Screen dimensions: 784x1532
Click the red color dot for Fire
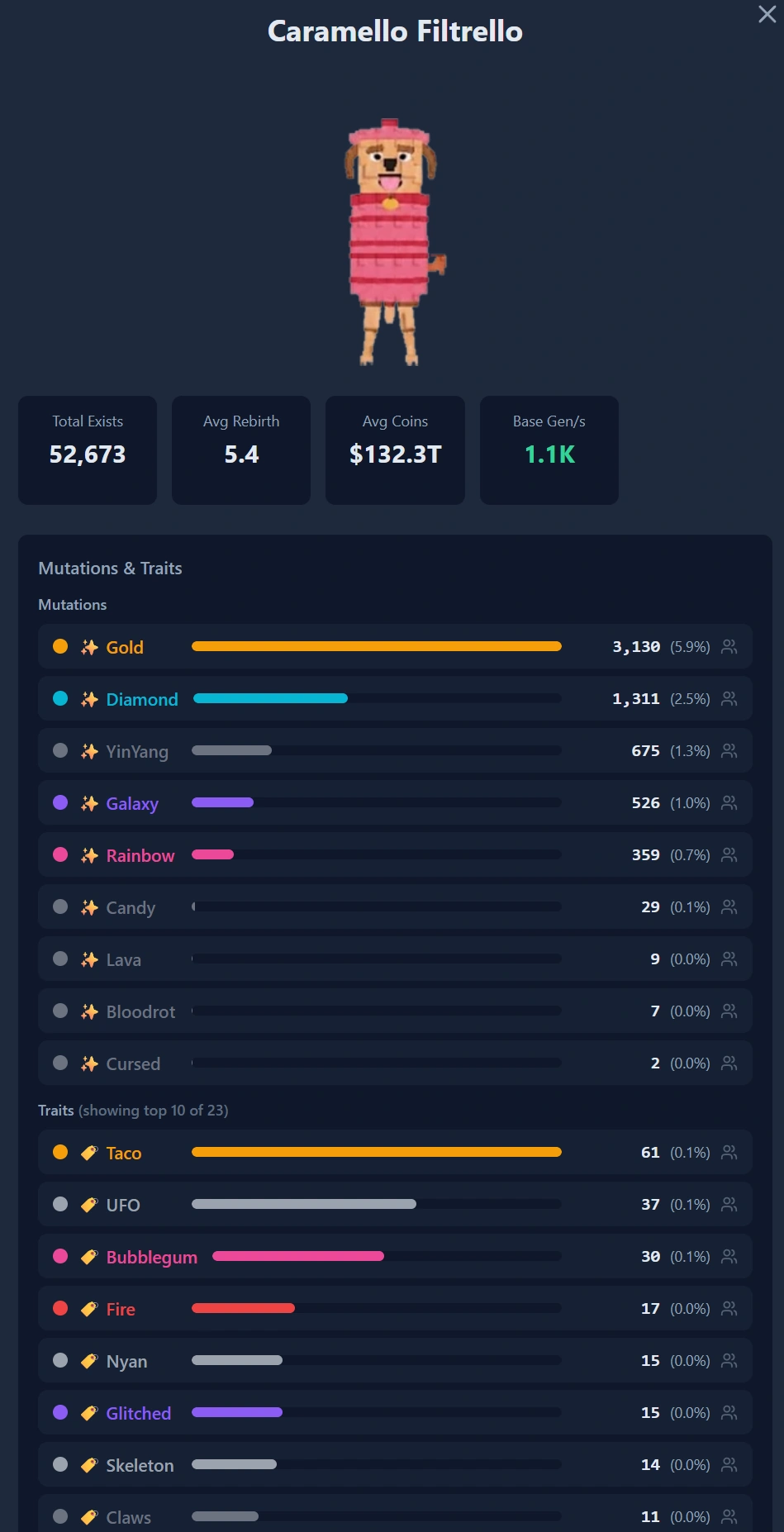(x=60, y=1308)
